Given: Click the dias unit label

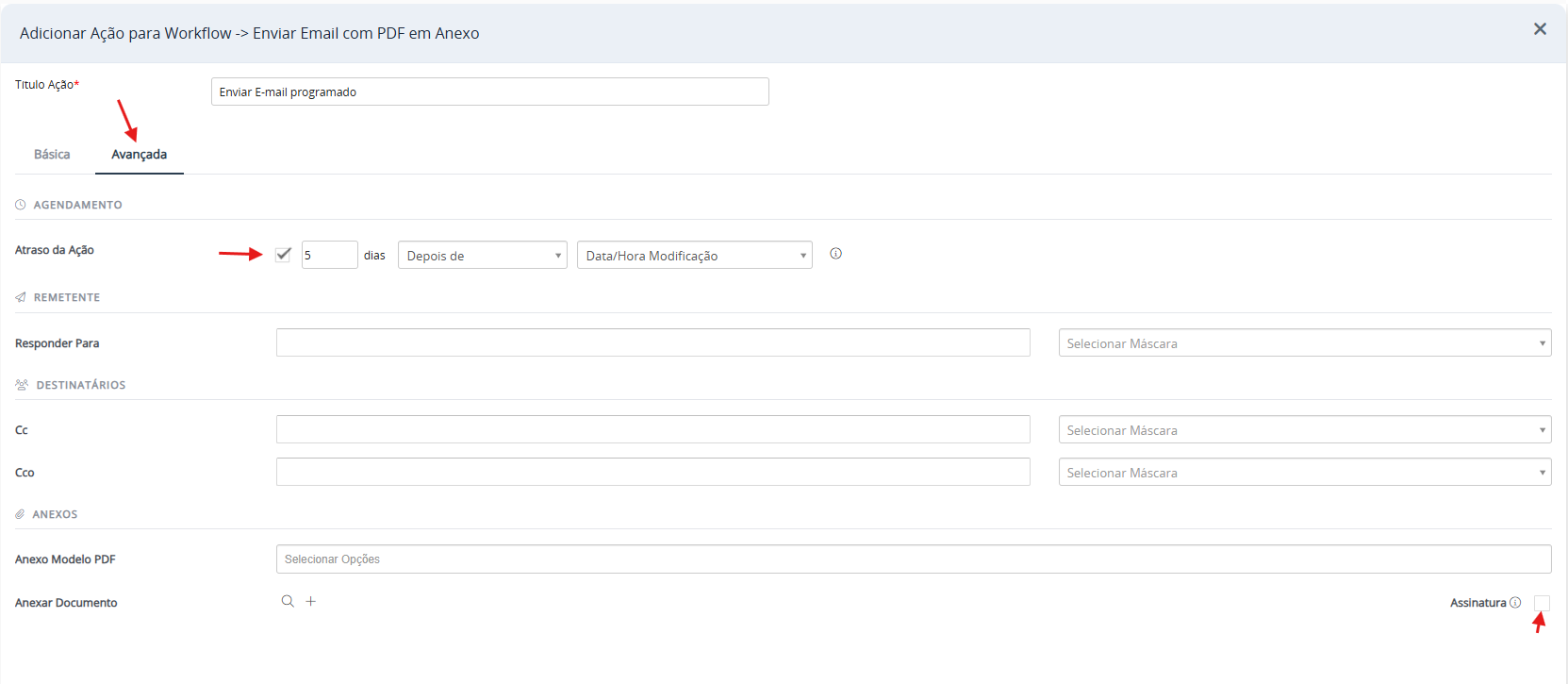Looking at the screenshot, I should tap(374, 256).
